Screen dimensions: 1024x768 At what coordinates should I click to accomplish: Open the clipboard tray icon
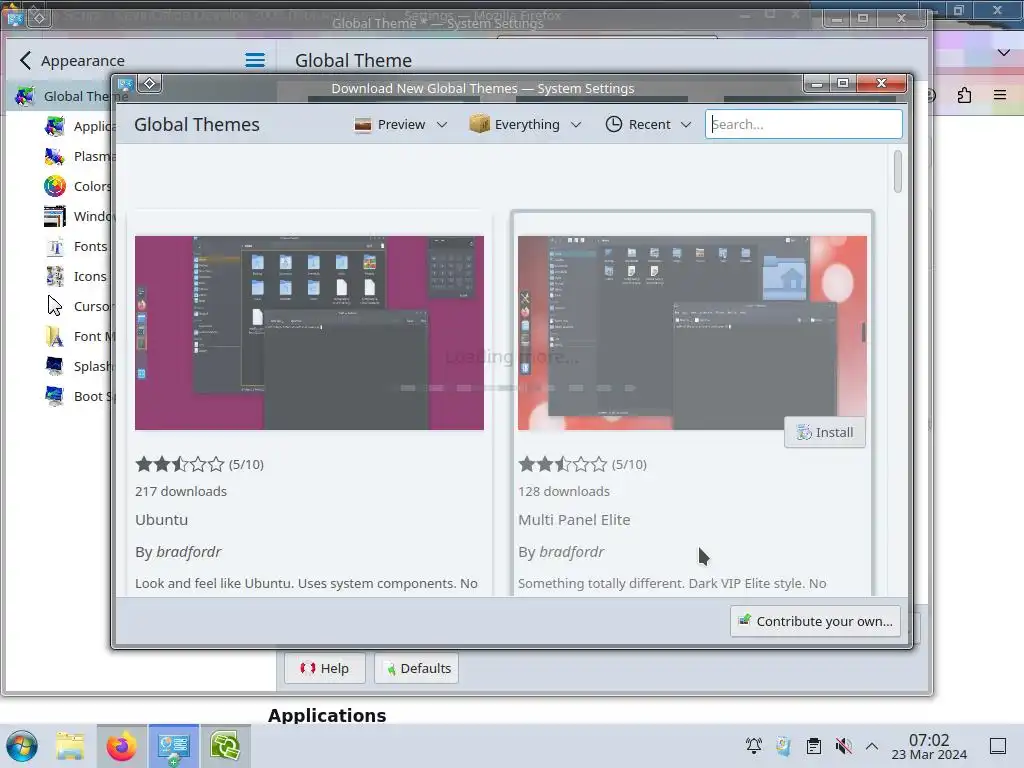(x=814, y=746)
